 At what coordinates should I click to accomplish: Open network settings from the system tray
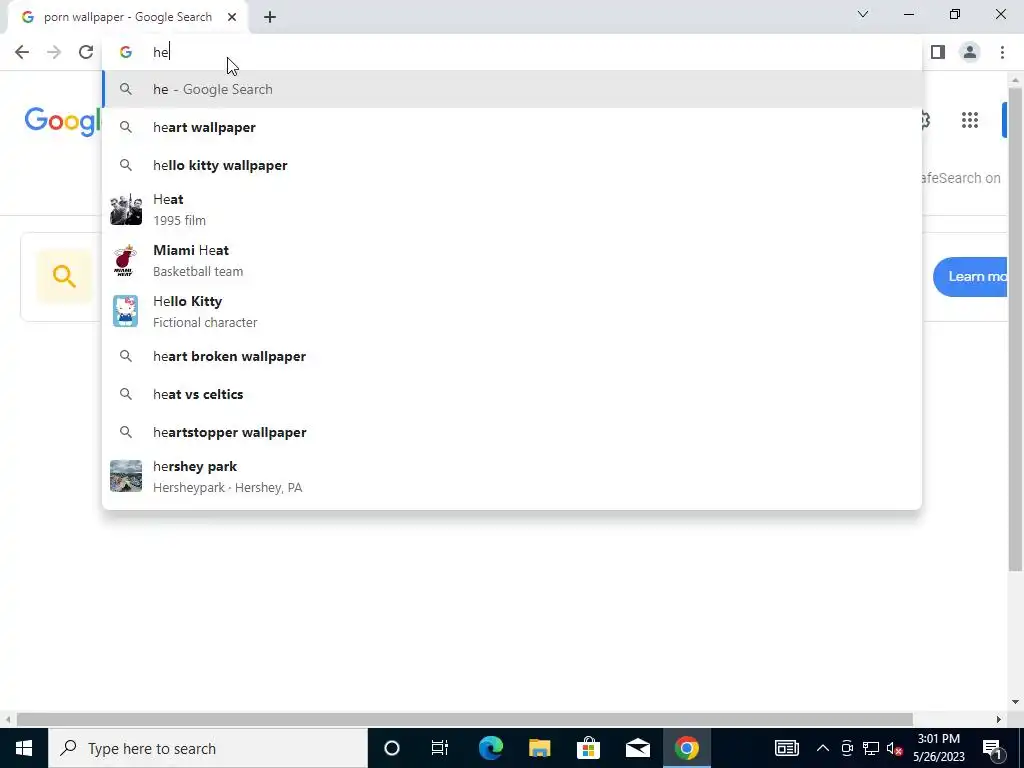pos(871,748)
